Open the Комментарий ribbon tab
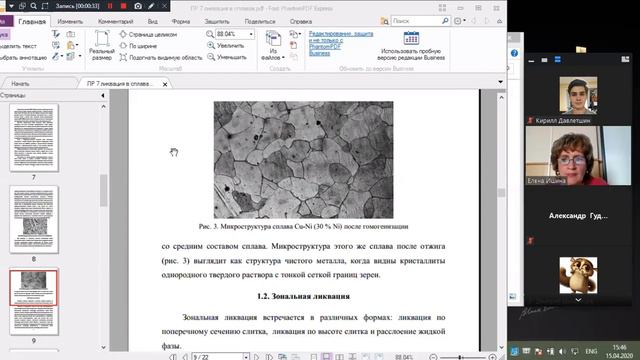The width and height of the screenshot is (640, 360). point(116,21)
